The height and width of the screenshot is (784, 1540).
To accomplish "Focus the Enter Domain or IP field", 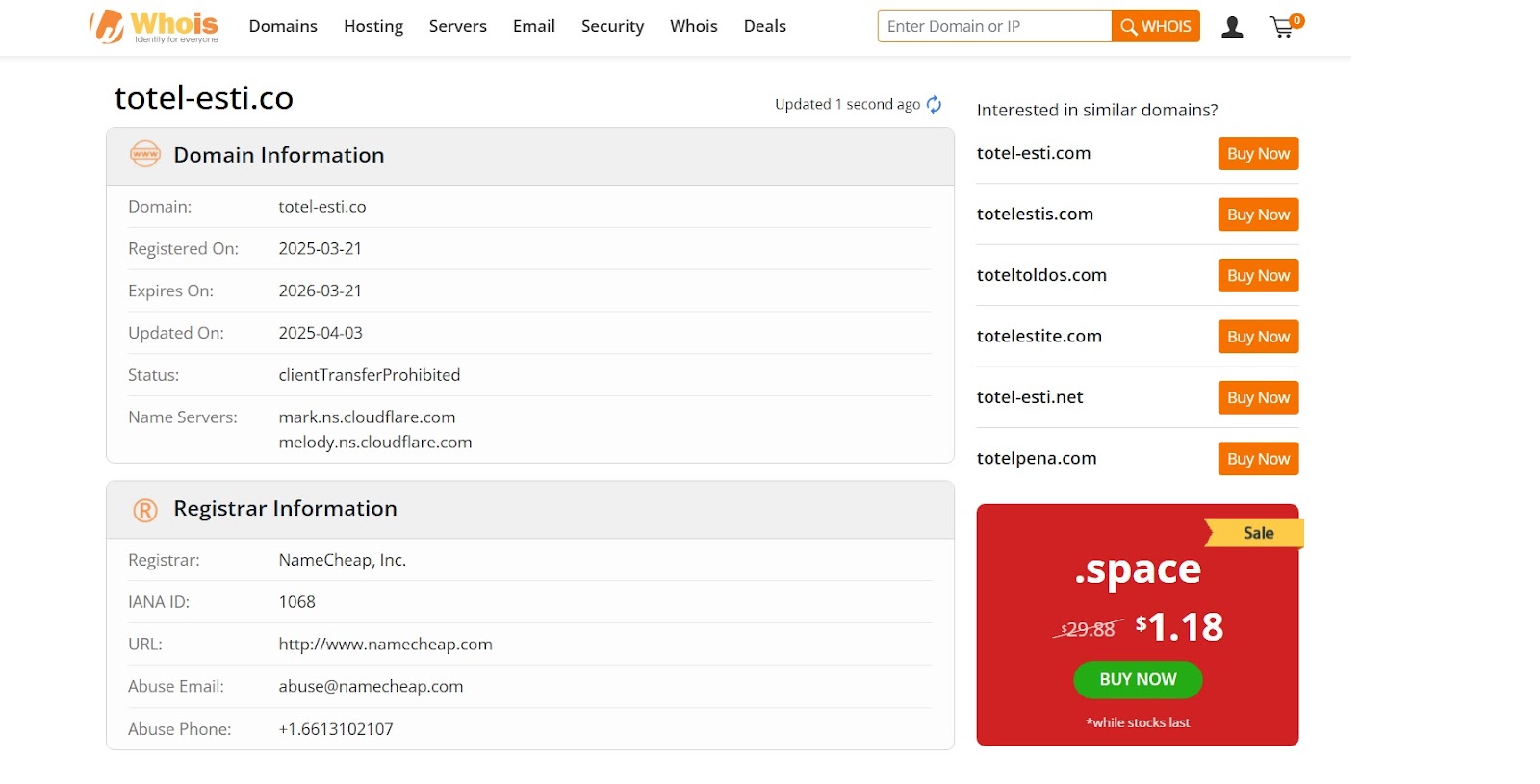I will [994, 26].
